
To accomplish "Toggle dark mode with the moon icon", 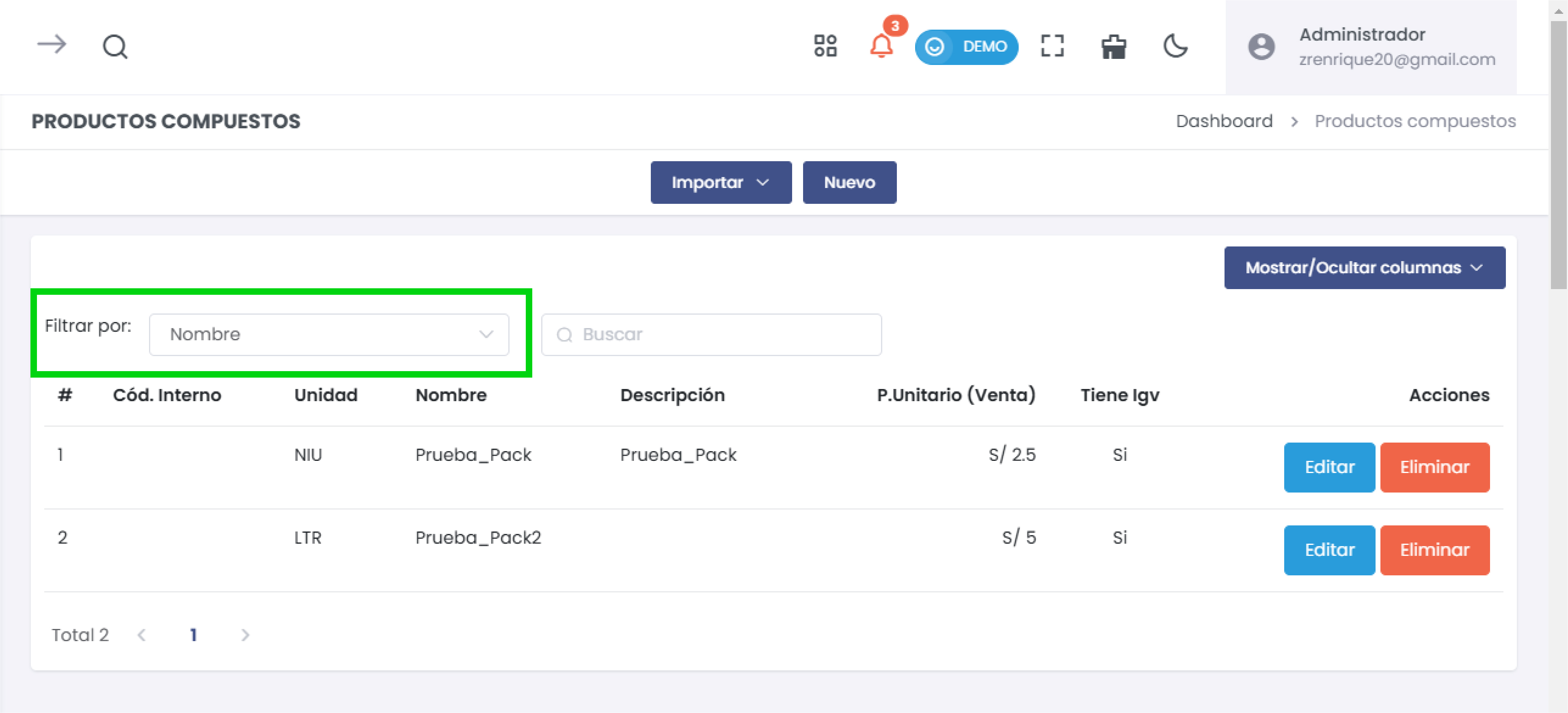I will click(1175, 46).
